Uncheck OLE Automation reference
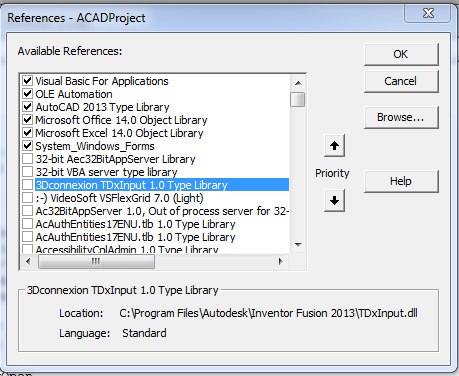Image resolution: width=459 pixels, height=376 pixels. click(x=27, y=94)
